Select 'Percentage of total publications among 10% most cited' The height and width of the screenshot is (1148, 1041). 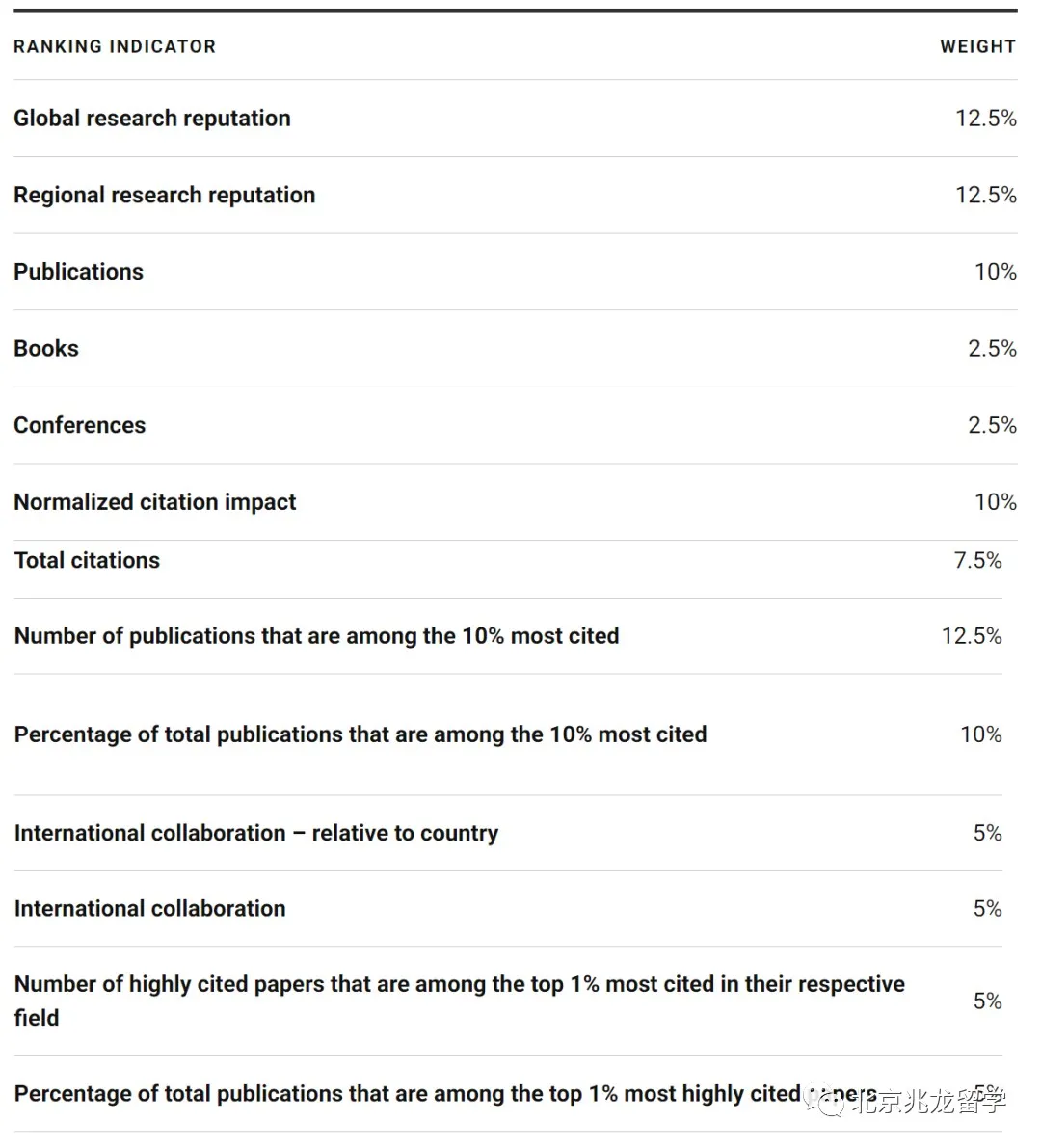coord(360,734)
